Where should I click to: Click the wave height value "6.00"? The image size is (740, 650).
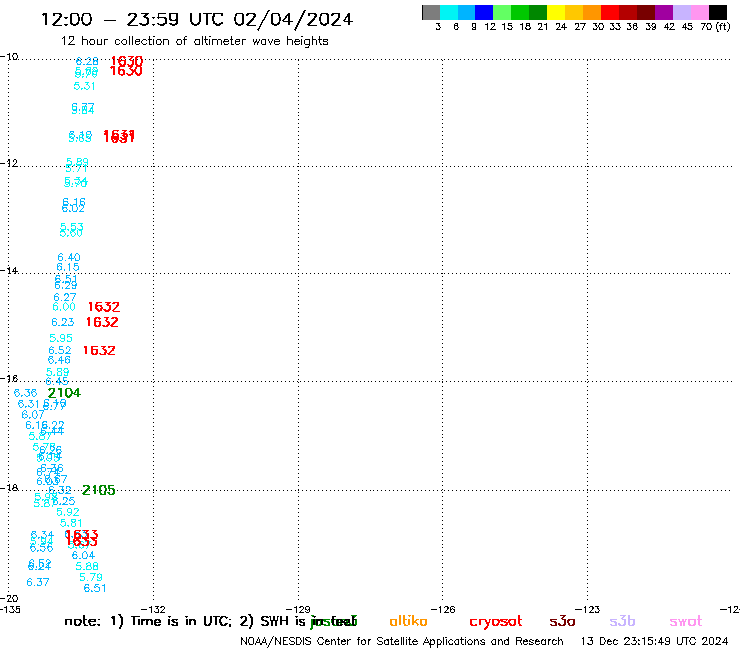[x=64, y=307]
